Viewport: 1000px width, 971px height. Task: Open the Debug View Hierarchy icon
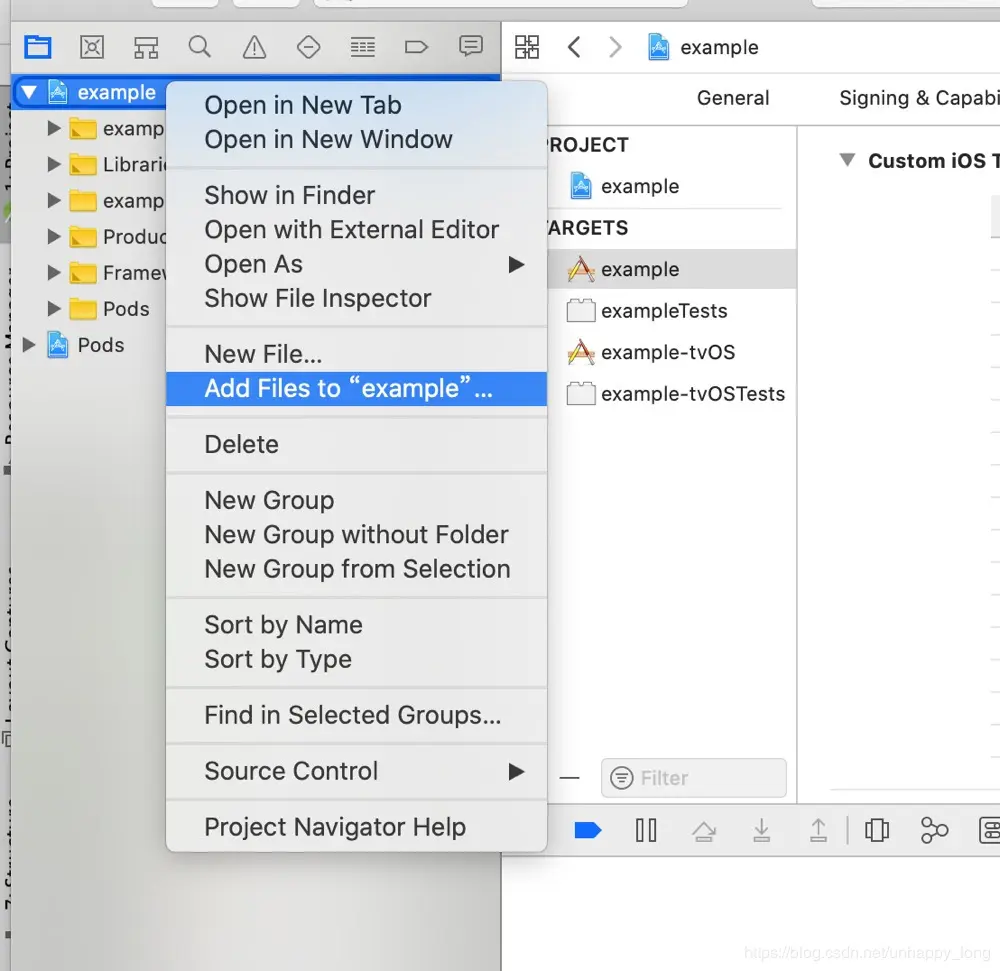877,830
